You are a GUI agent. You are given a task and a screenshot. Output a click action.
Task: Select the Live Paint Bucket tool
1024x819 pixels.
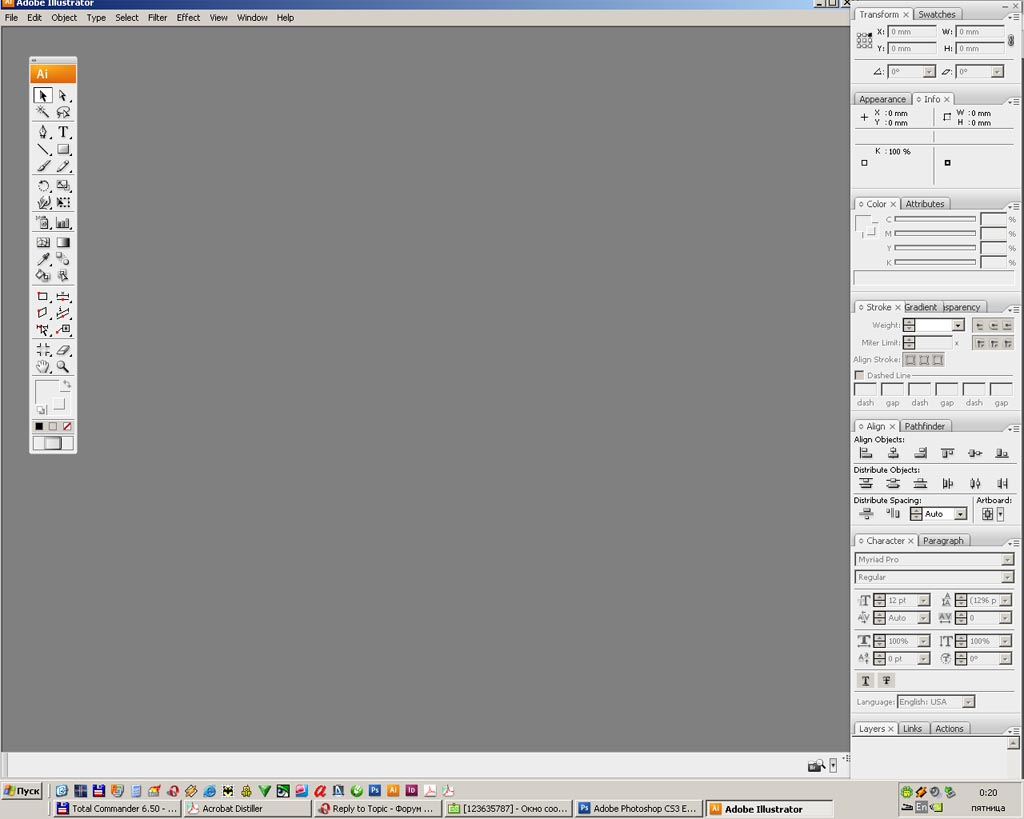[x=43, y=276]
